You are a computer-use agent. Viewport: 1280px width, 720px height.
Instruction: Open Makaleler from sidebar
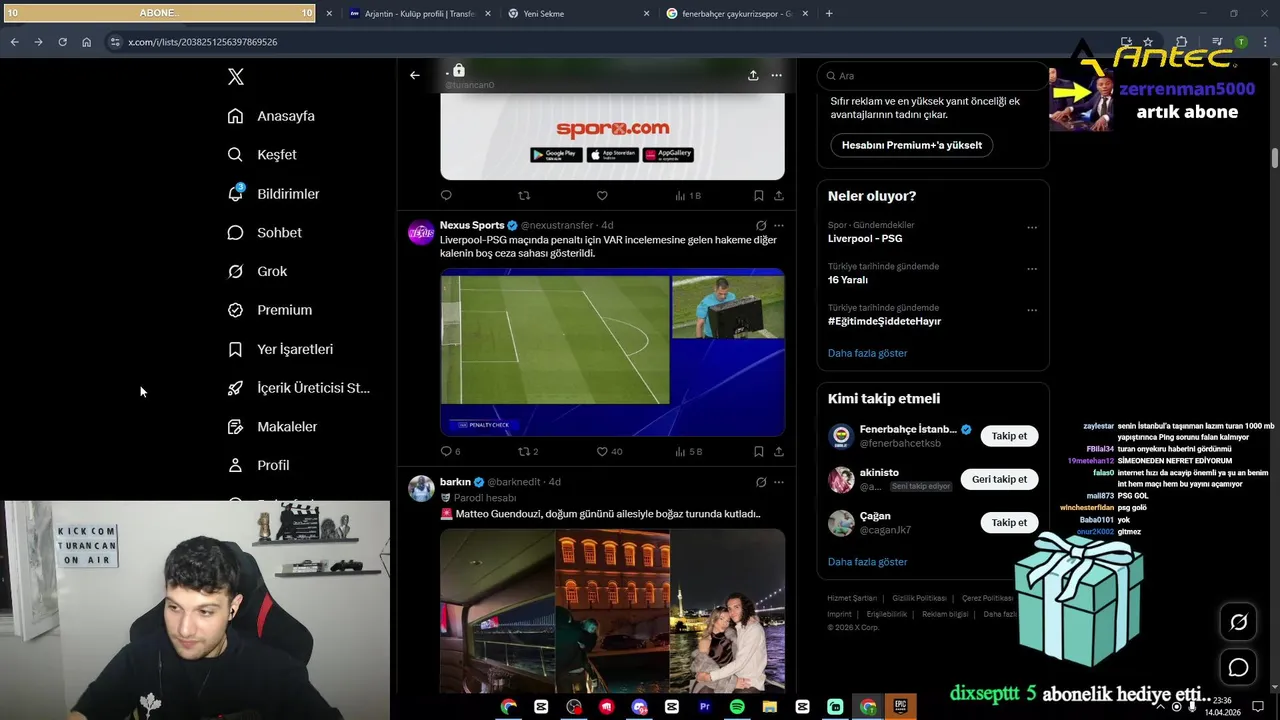272,427
